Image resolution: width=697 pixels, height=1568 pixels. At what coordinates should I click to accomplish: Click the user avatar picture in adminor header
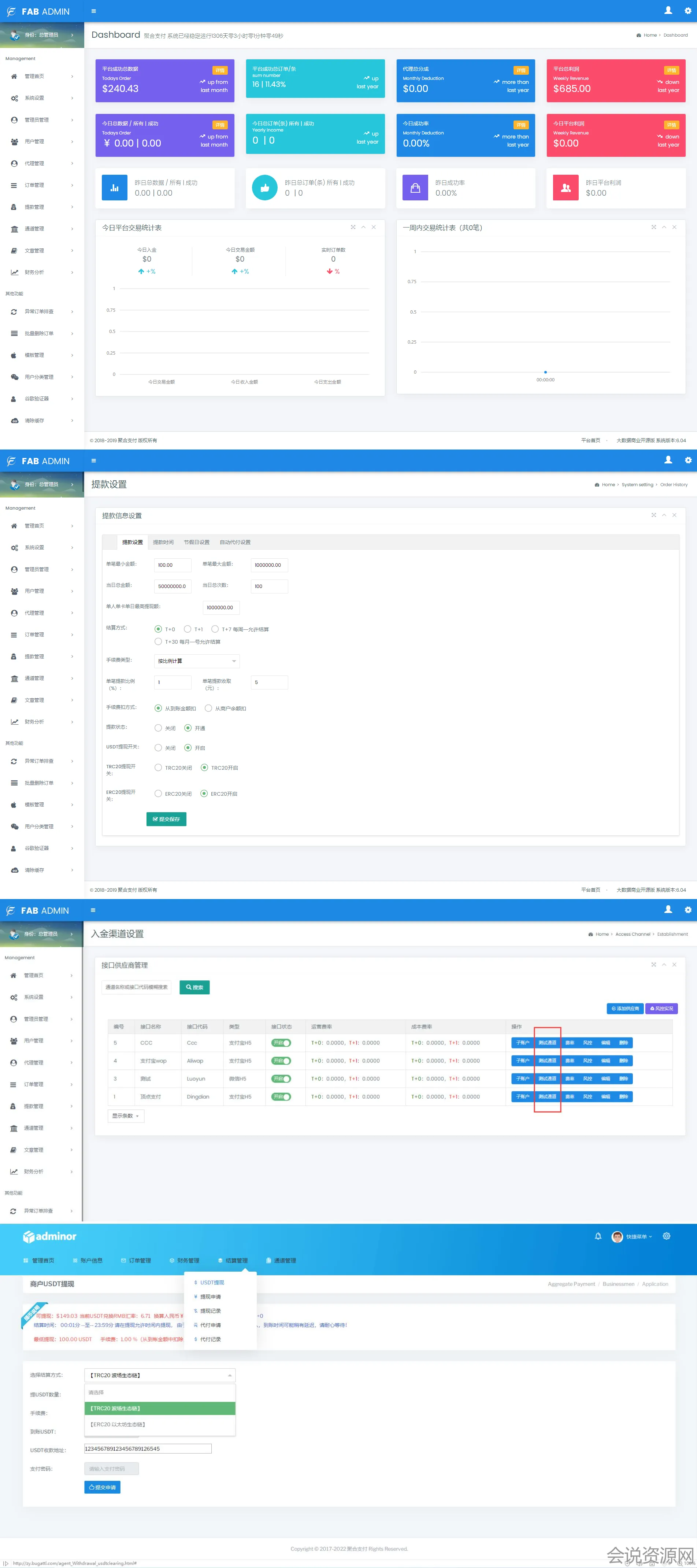click(x=617, y=1237)
